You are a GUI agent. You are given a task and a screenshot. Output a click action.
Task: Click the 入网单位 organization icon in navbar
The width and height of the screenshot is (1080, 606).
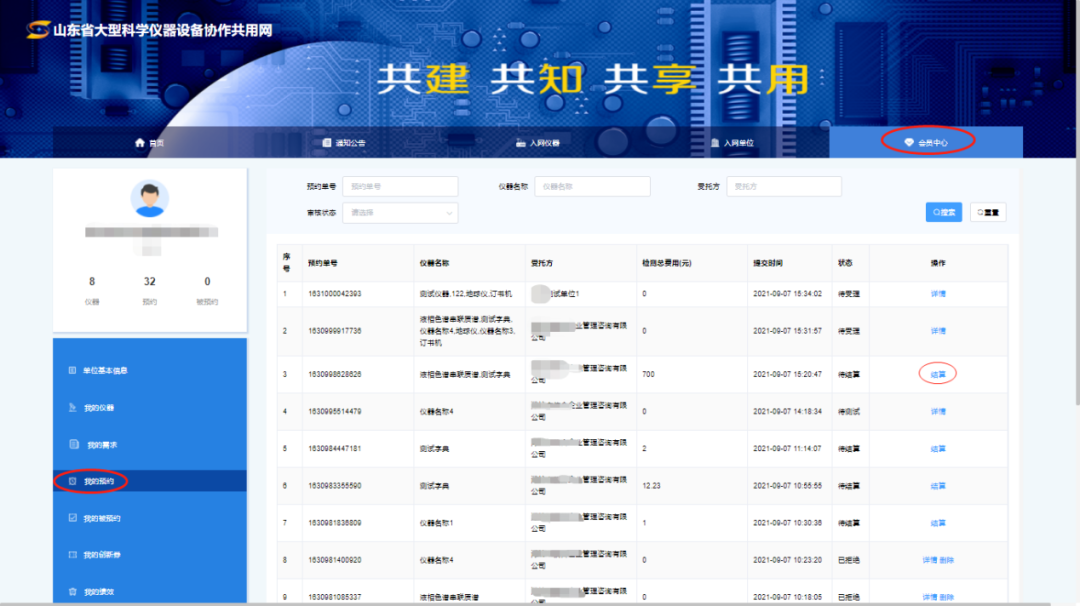point(715,143)
